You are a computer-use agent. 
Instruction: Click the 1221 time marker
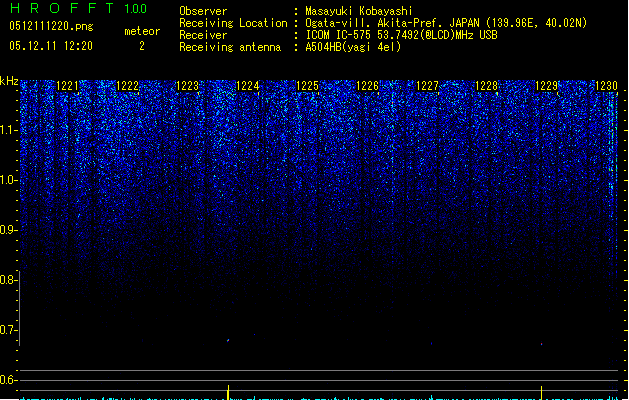pyautogui.click(x=67, y=86)
